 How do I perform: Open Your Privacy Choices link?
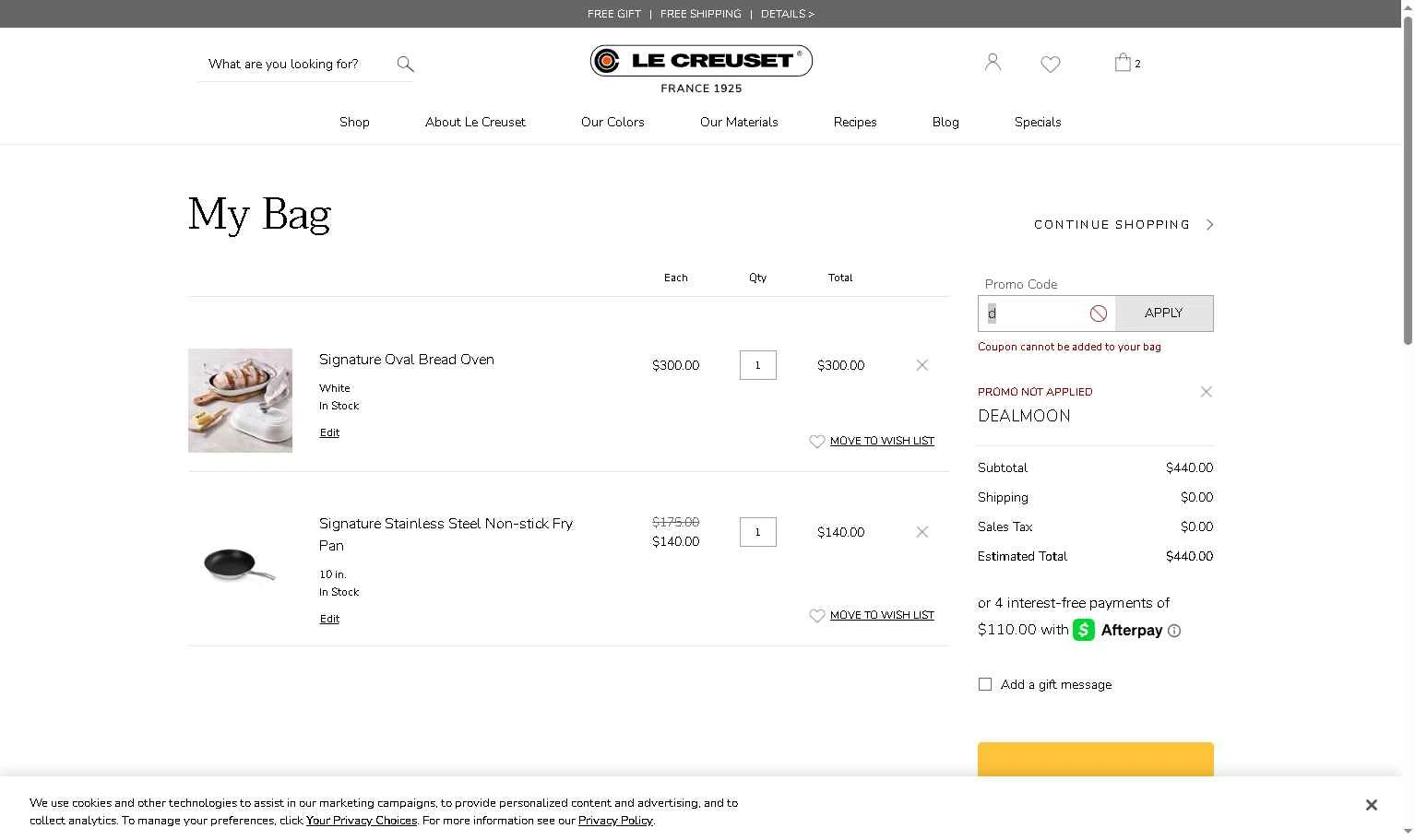pos(362,821)
